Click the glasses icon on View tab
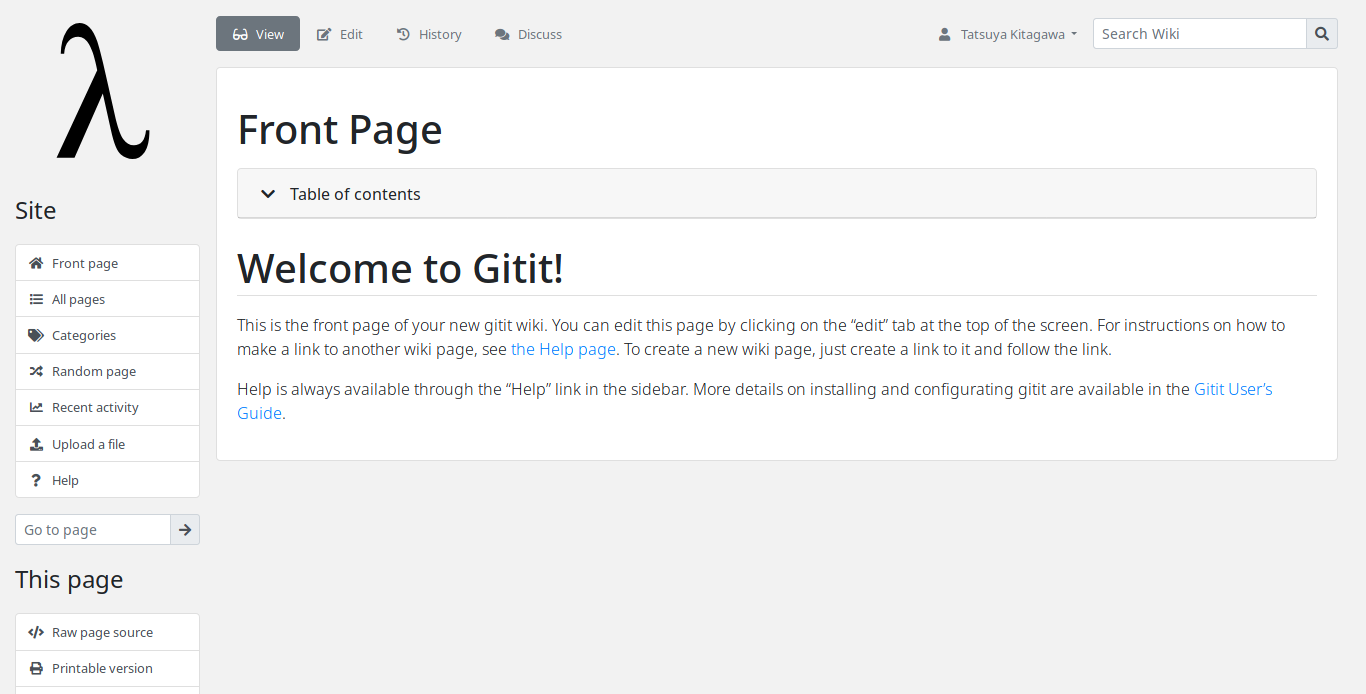Screen dimensions: 1366x694 pyautogui.click(x=240, y=34)
